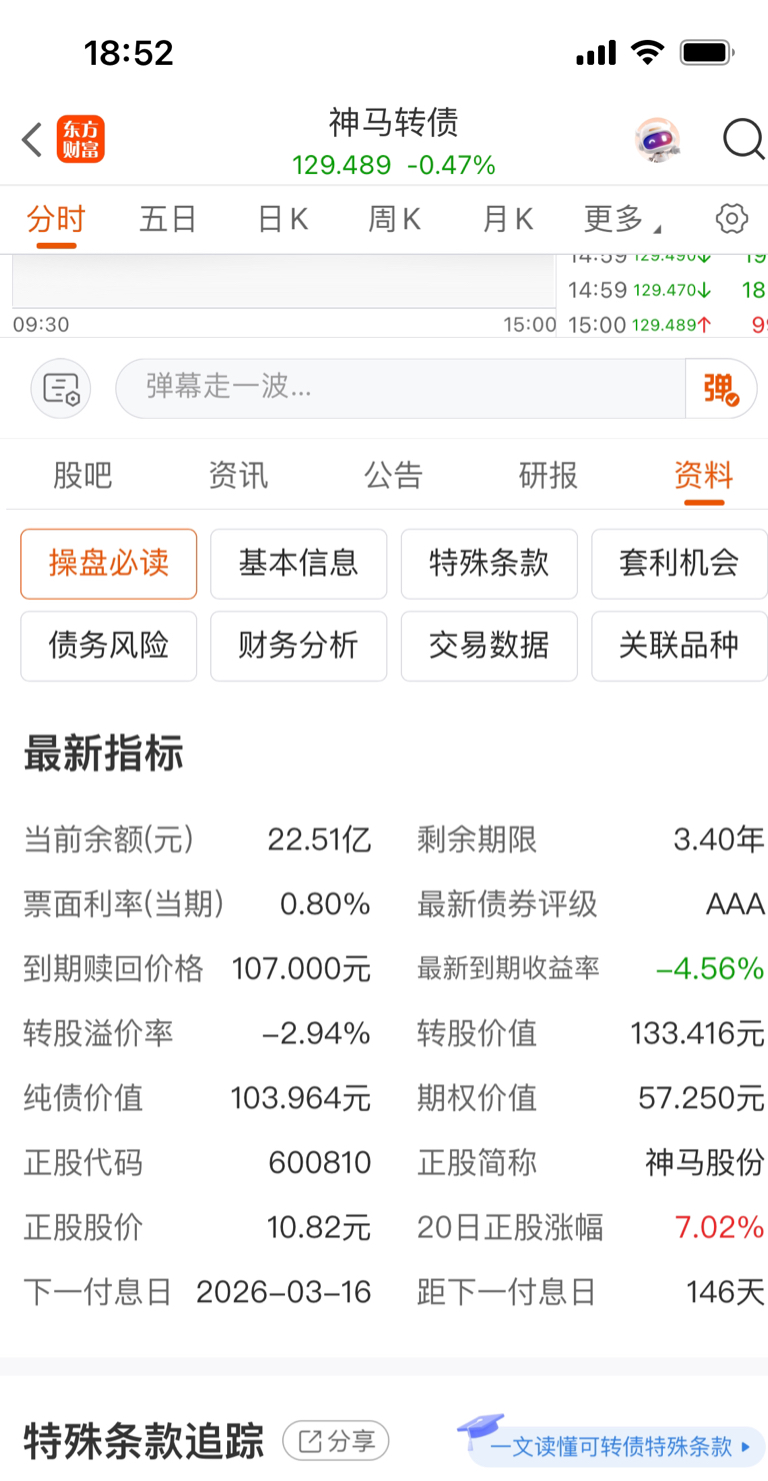Tap the back arrow icon

click(32, 140)
